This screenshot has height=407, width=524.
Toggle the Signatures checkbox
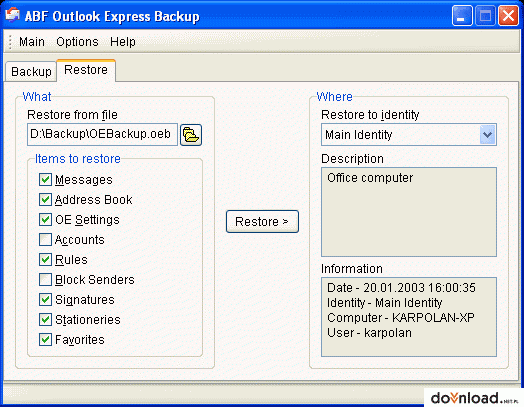tap(45, 299)
